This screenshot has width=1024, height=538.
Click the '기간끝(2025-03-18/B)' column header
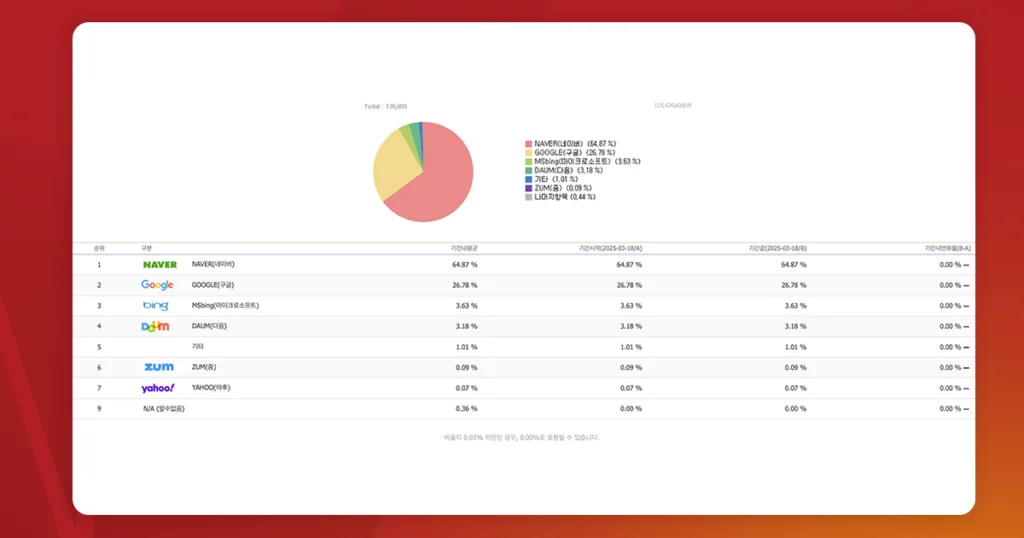tap(778, 248)
